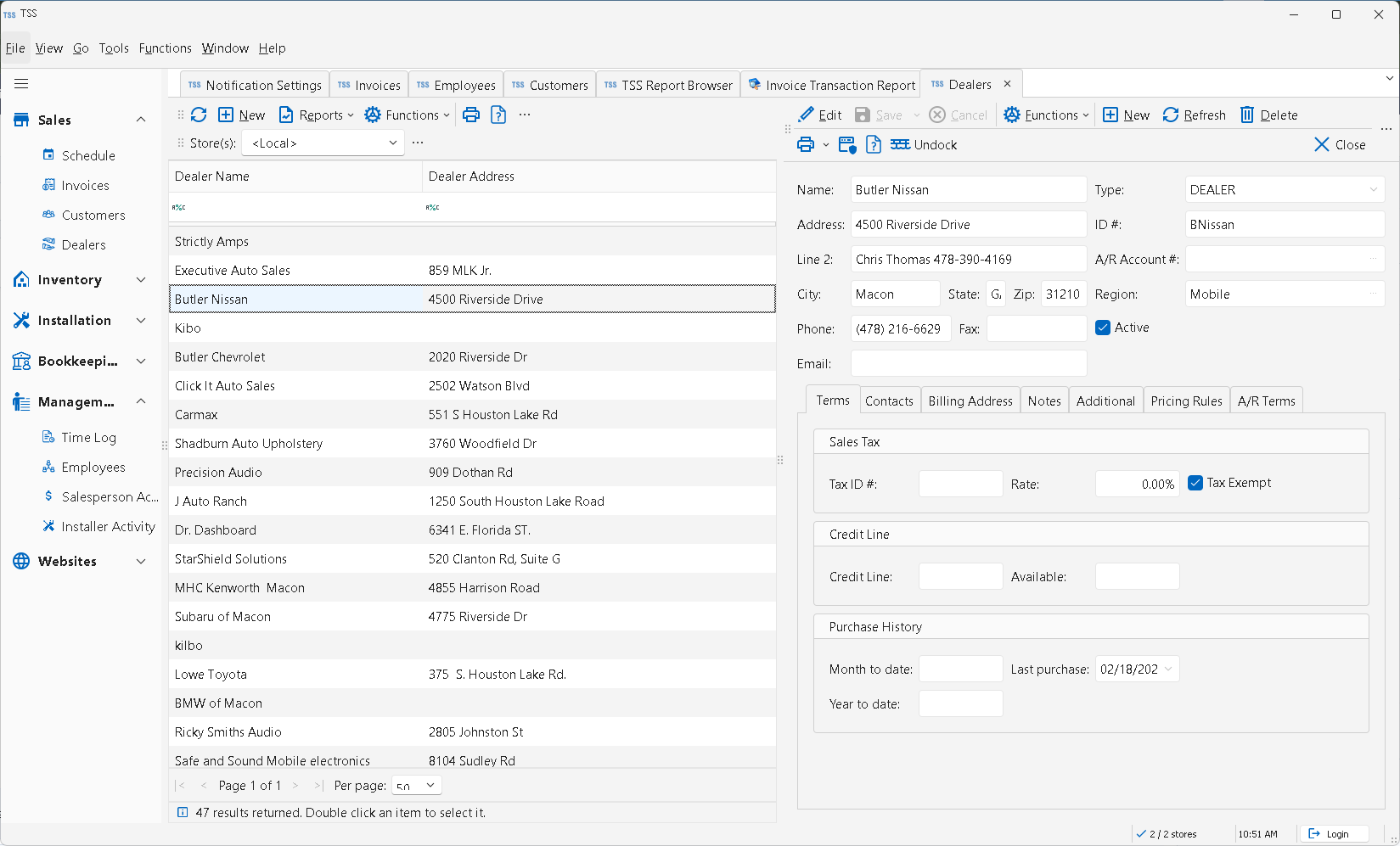Click the window icon left of Undock's help icon
The width and height of the screenshot is (1400, 846).
tap(846, 145)
